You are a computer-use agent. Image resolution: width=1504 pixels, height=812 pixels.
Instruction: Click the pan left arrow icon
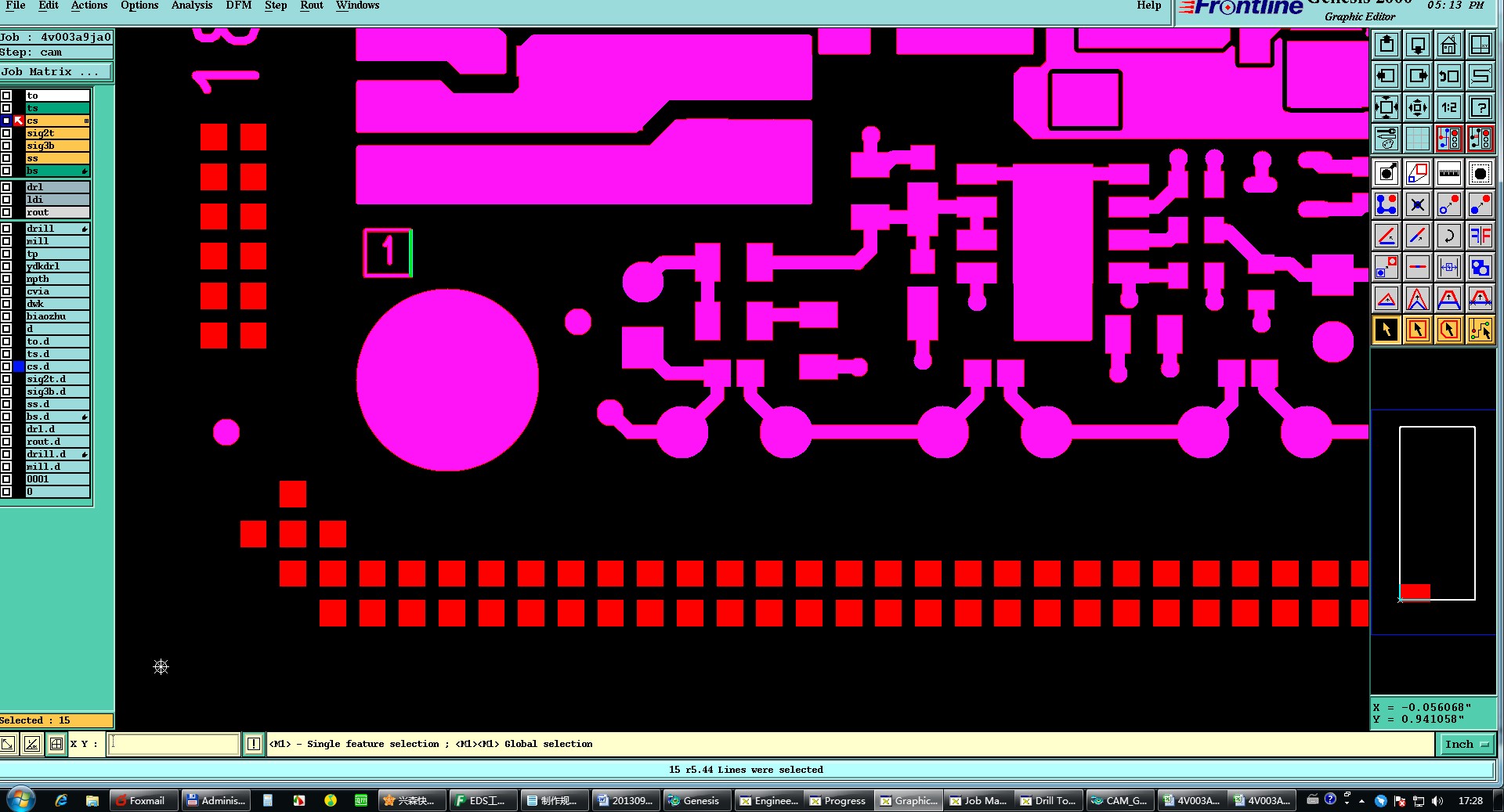[x=1386, y=76]
